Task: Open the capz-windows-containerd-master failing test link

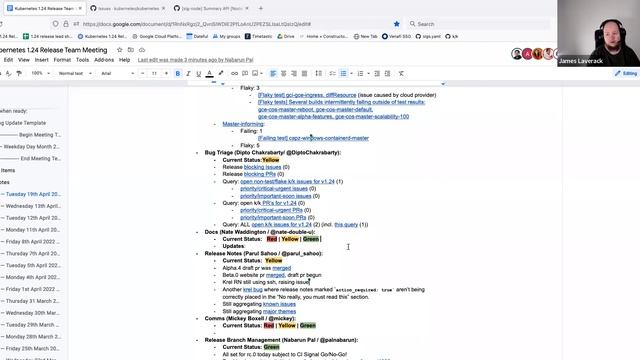Action: (x=313, y=138)
